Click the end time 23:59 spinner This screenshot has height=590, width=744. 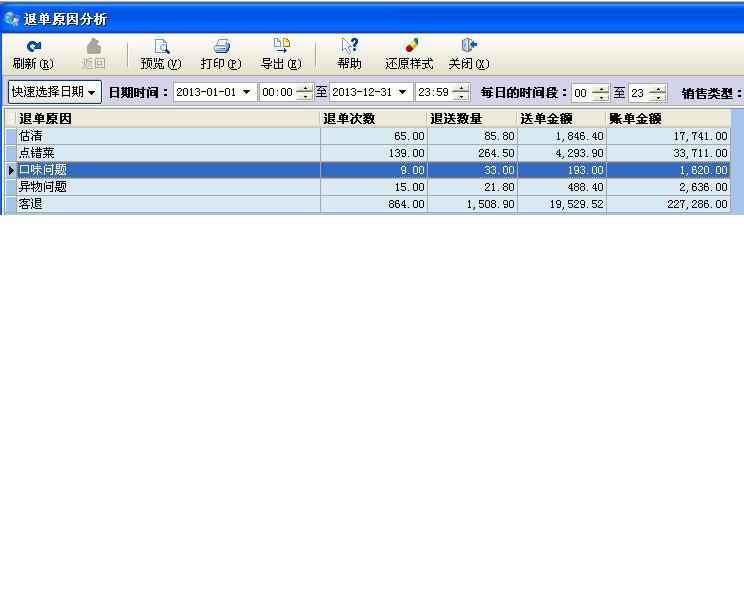460,92
